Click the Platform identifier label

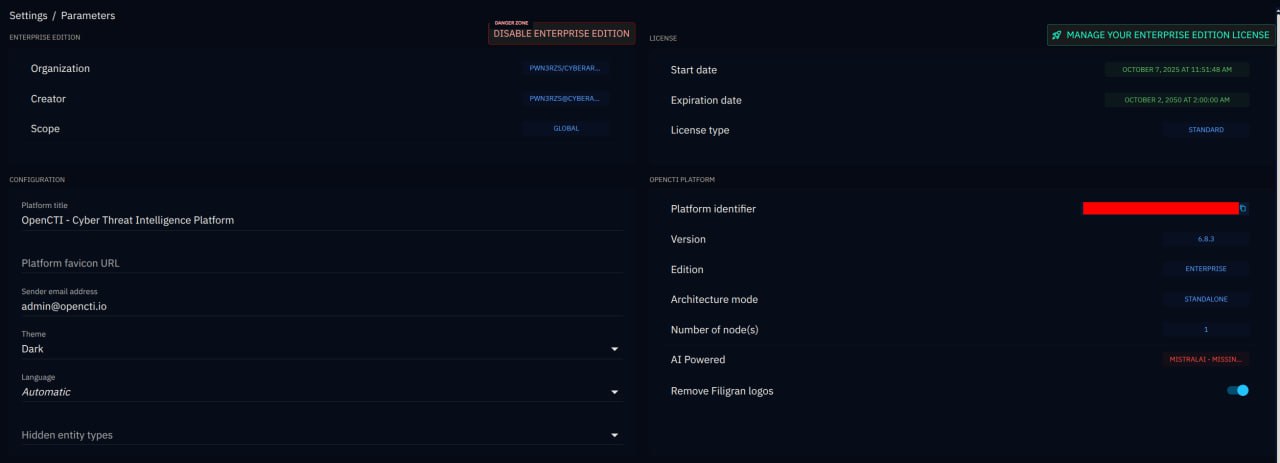click(x=713, y=209)
